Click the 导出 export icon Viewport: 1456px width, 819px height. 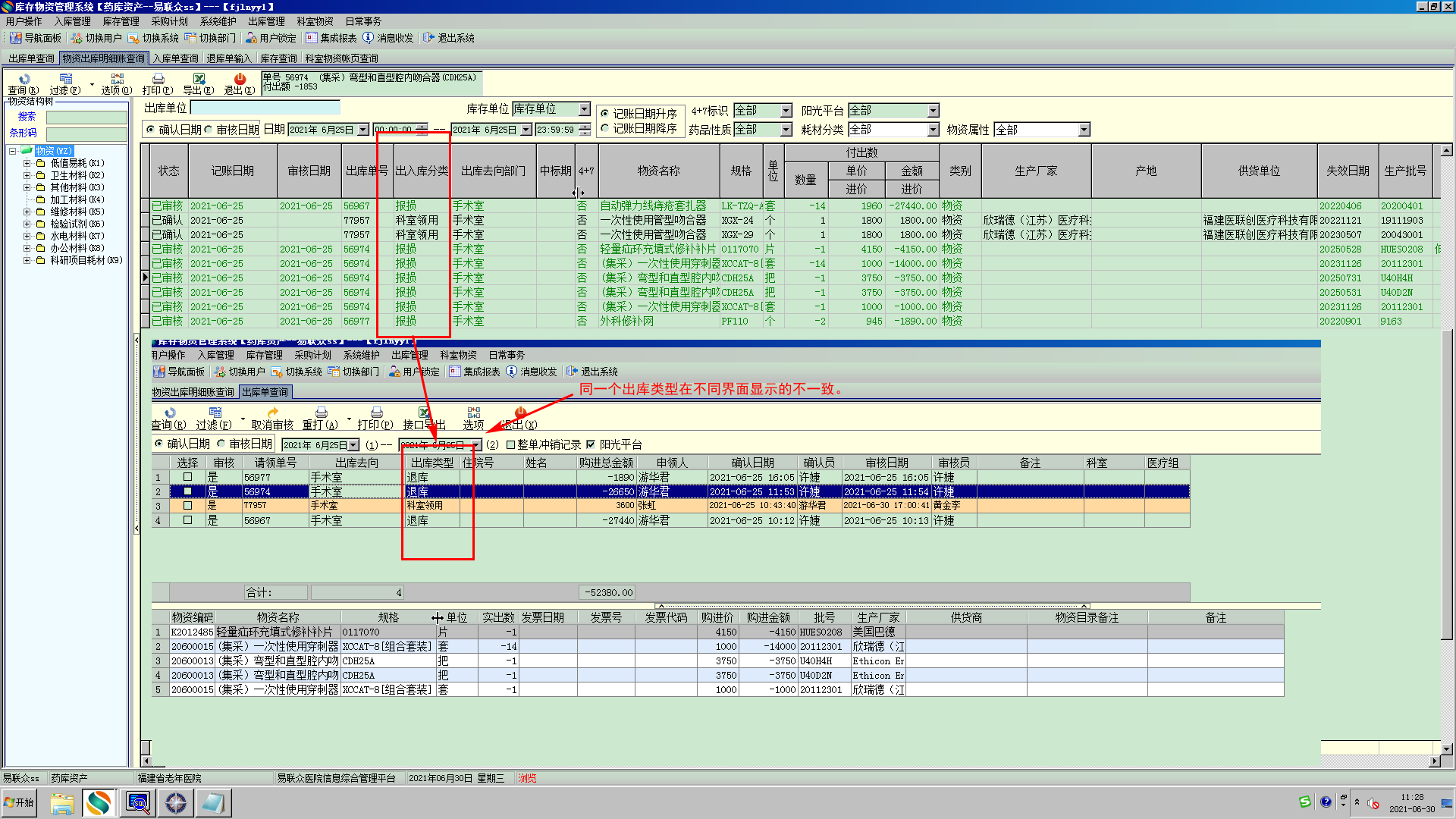coord(199,80)
